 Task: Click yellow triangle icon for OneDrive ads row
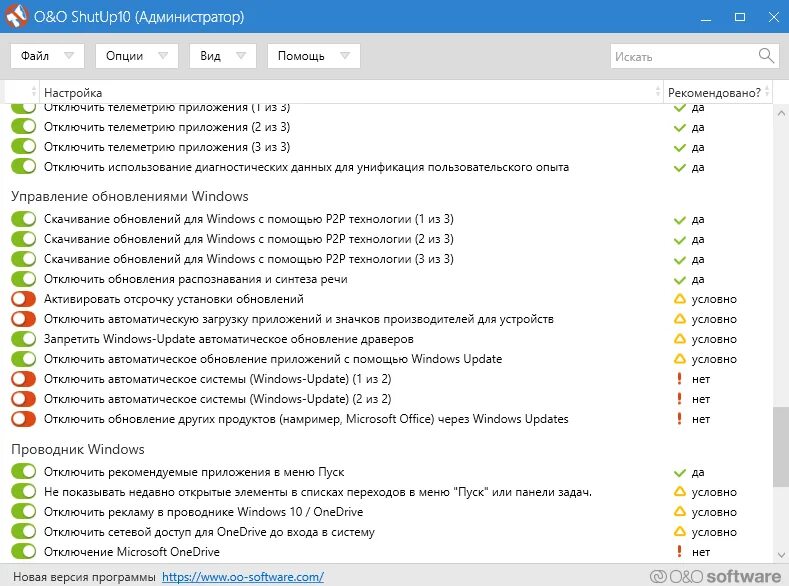click(680, 512)
